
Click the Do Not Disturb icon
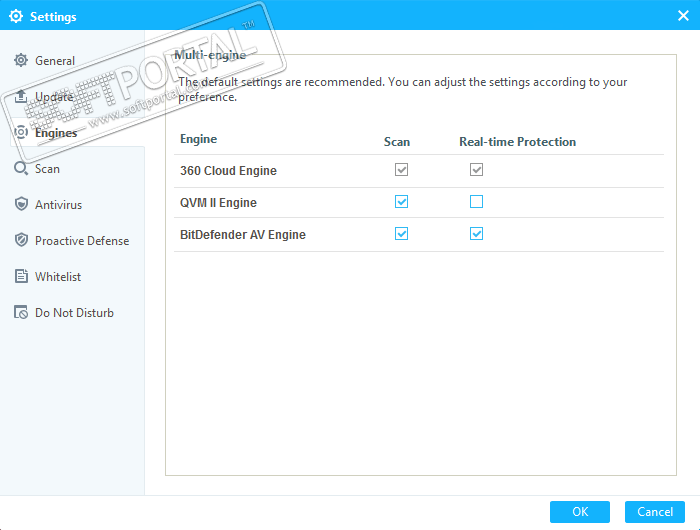21,312
